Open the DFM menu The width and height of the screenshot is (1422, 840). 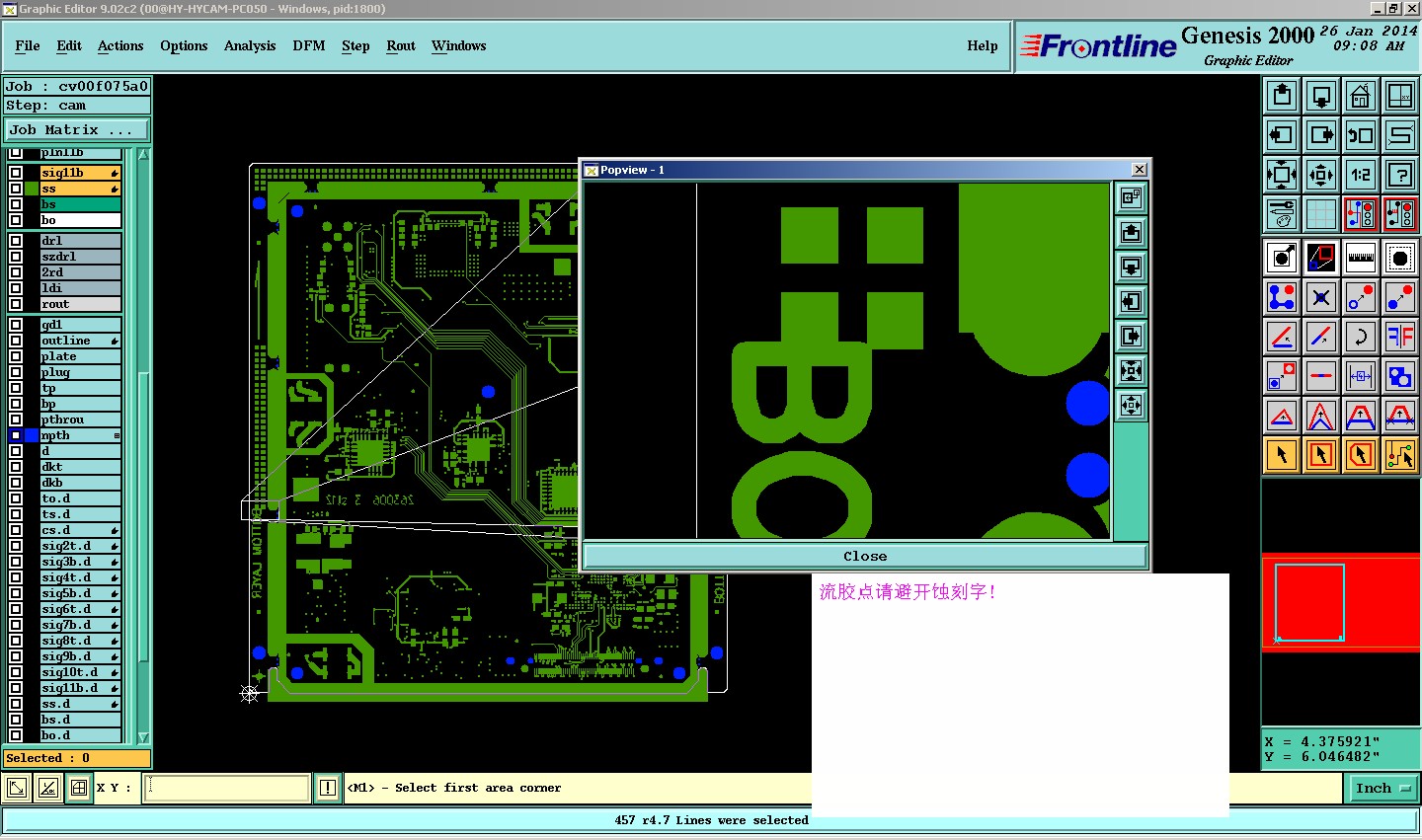(x=309, y=45)
